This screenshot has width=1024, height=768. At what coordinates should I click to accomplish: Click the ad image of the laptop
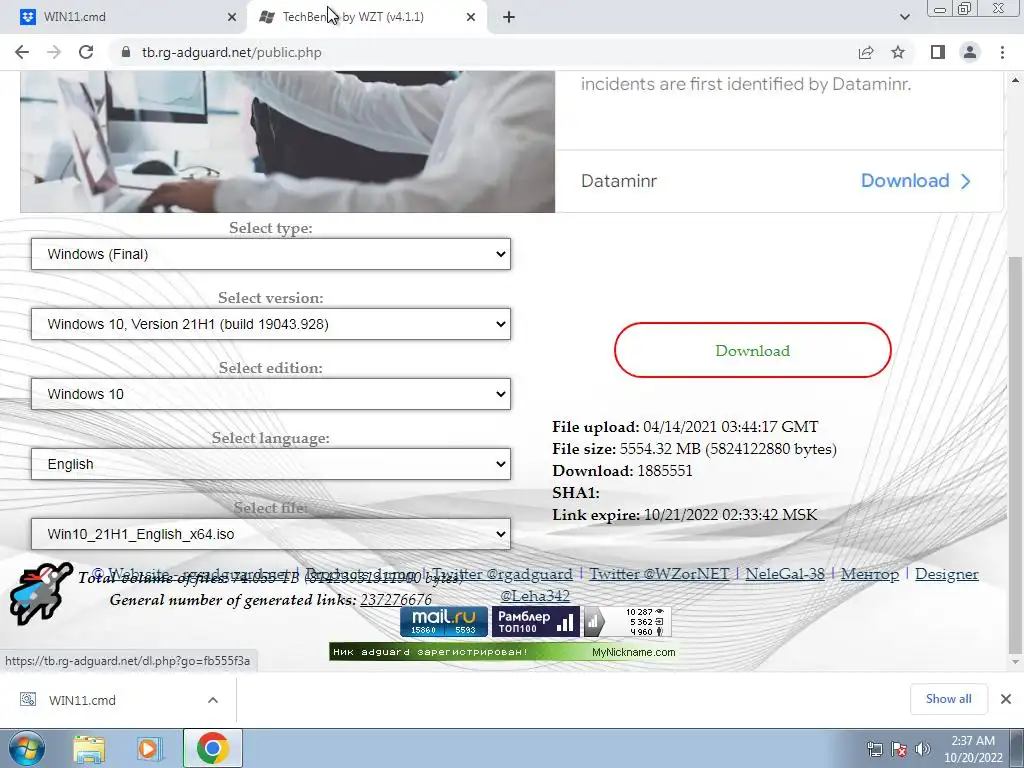click(287, 141)
